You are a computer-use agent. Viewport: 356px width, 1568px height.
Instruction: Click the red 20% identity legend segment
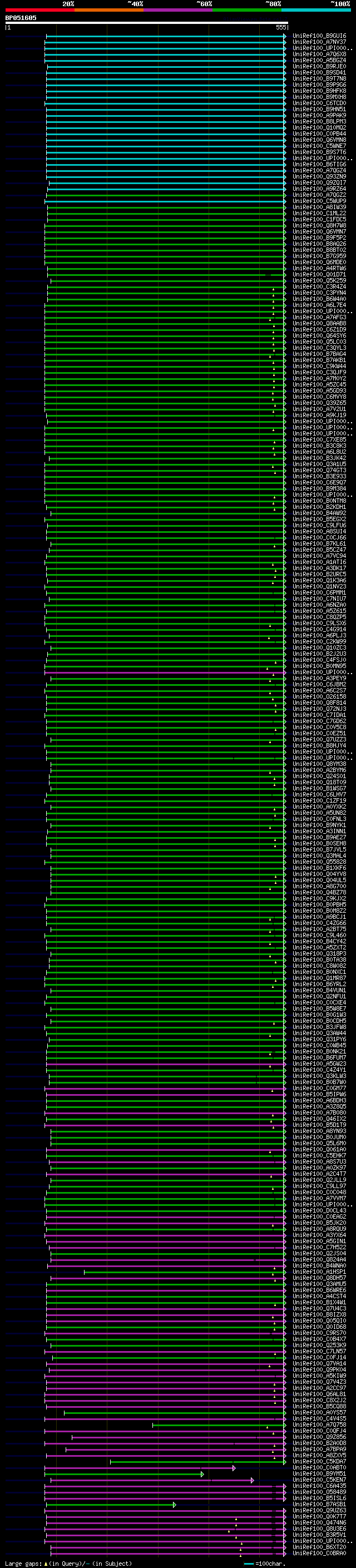tap(39, 10)
